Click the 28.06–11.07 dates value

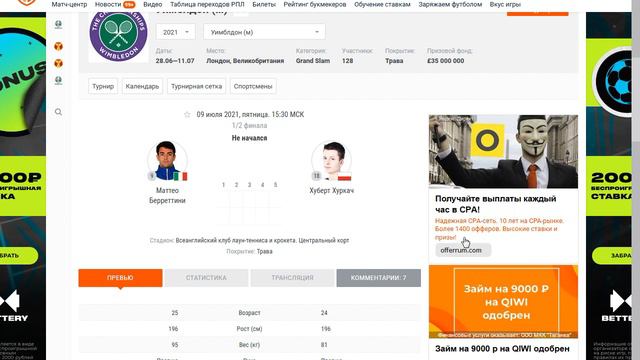[175, 61]
